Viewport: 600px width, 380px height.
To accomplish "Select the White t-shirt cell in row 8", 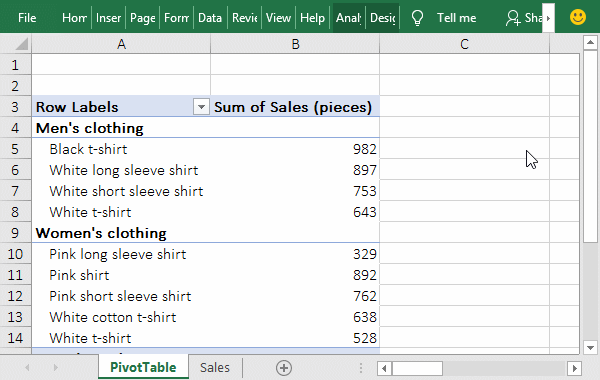I will (121, 212).
